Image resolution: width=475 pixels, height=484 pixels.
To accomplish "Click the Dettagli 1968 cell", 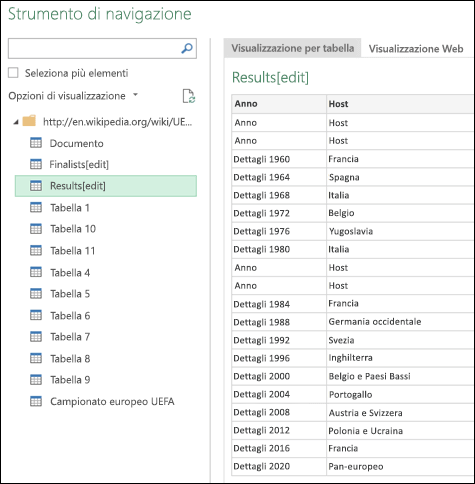I will tap(279, 195).
